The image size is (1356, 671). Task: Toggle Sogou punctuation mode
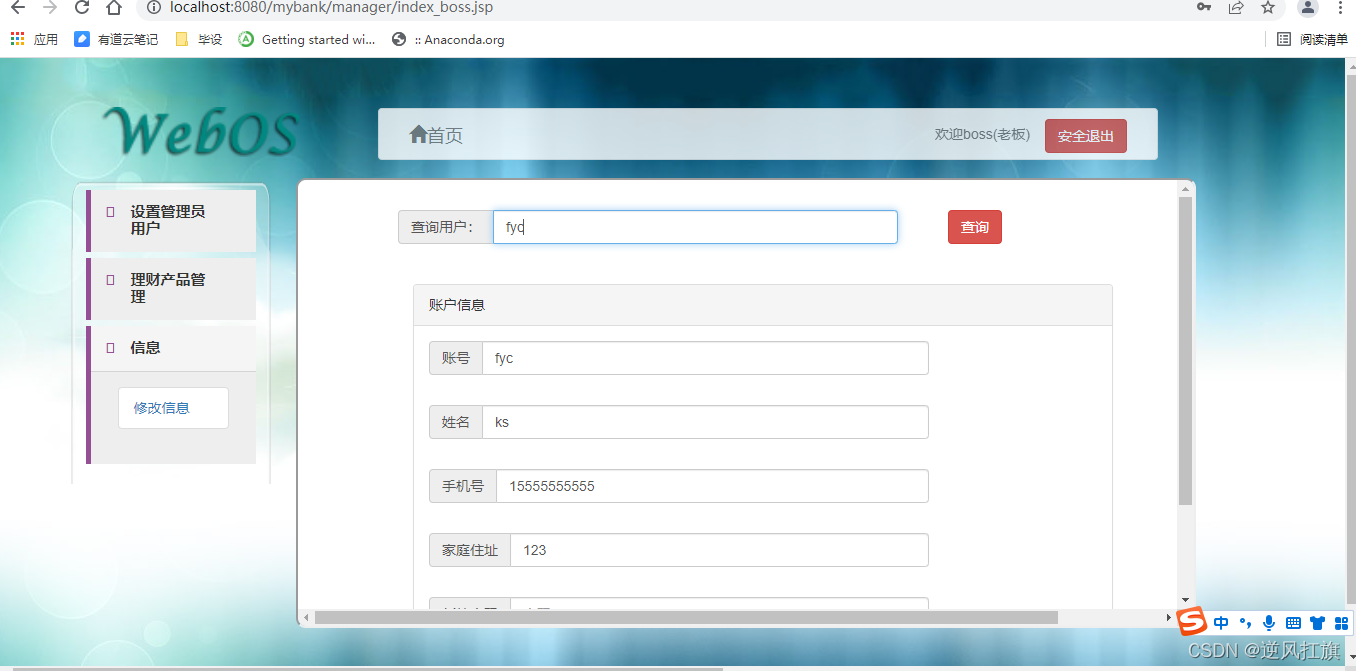click(x=1245, y=622)
